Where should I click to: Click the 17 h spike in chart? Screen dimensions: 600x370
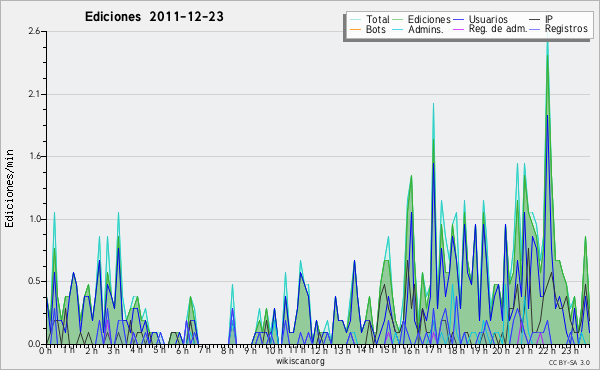point(433,105)
